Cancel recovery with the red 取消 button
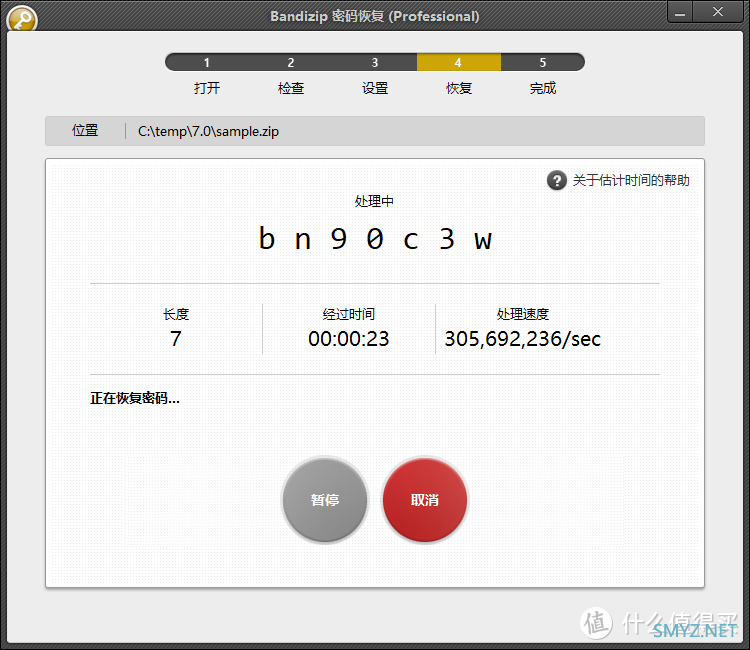 (x=425, y=500)
